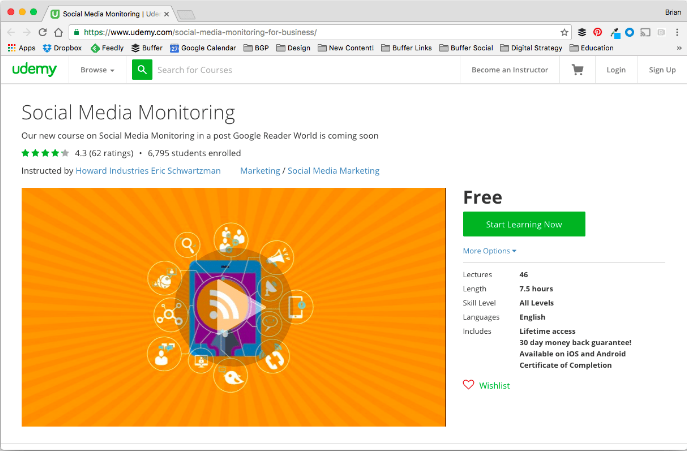Click the Wishlist heart icon
Image resolution: width=687 pixels, height=451 pixels.
pos(468,385)
